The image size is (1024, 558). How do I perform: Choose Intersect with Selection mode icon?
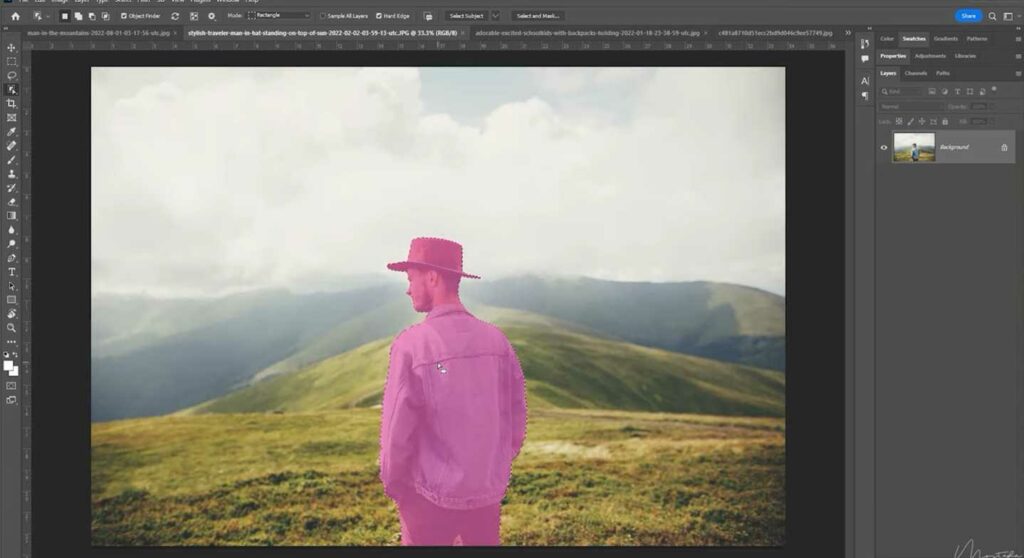[105, 16]
